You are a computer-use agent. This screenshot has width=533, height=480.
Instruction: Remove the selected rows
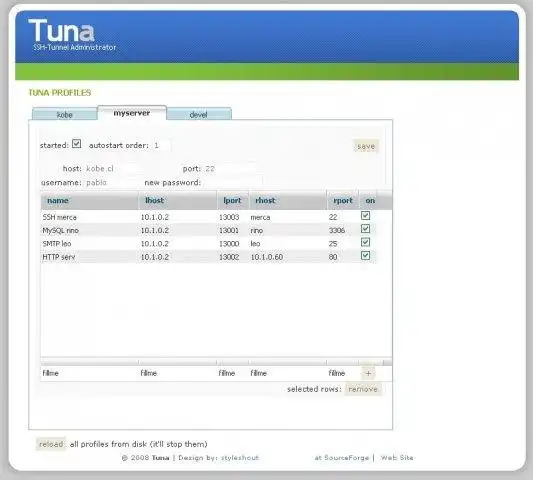[x=363, y=389]
